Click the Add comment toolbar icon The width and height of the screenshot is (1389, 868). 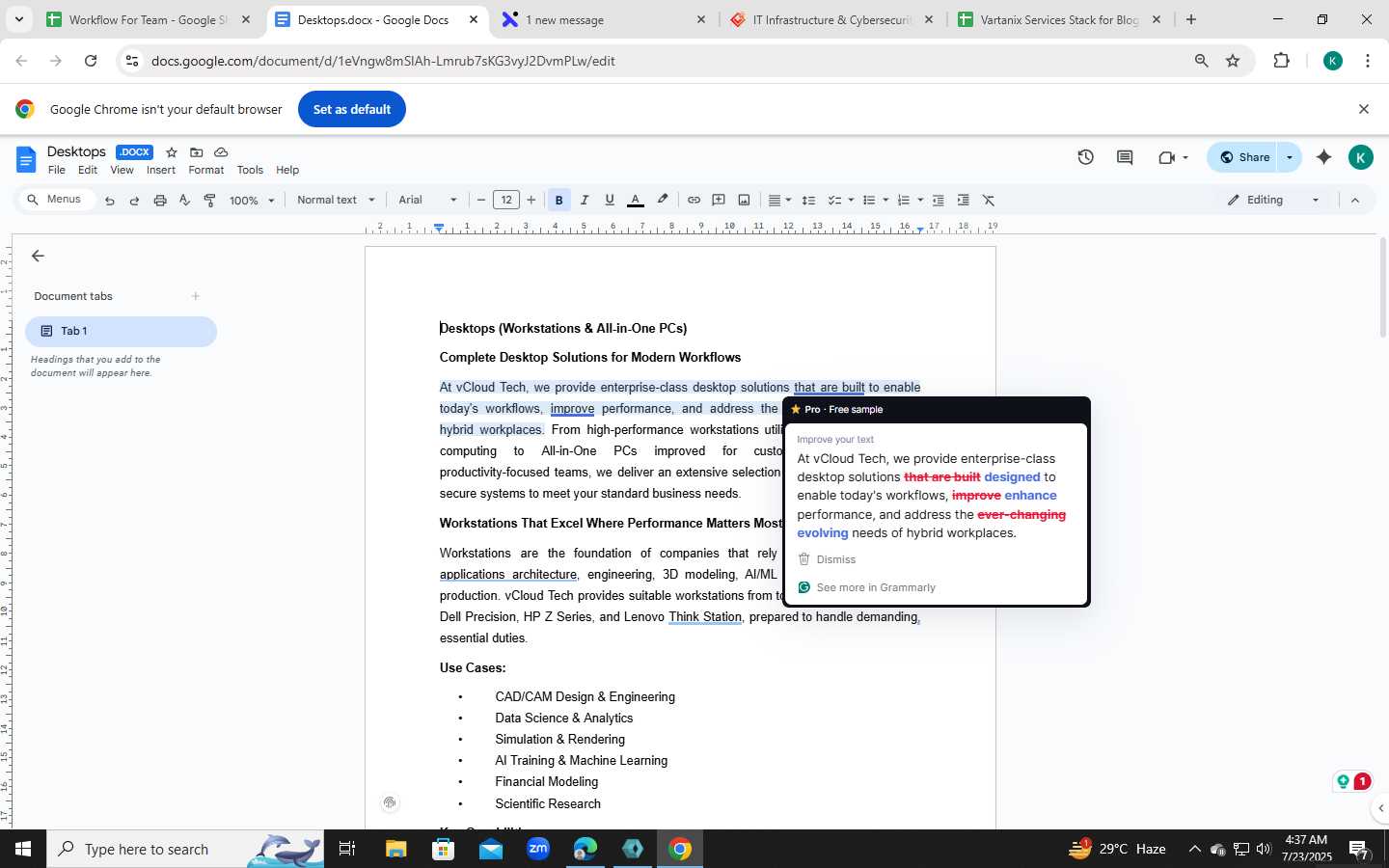[x=719, y=201]
